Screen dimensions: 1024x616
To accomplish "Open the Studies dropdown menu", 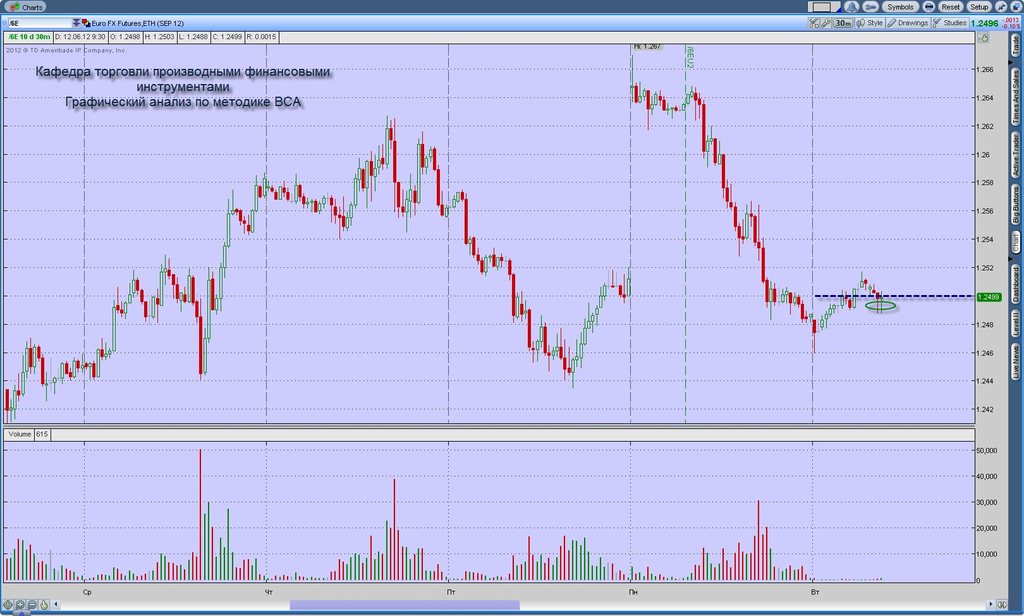I will coord(950,23).
